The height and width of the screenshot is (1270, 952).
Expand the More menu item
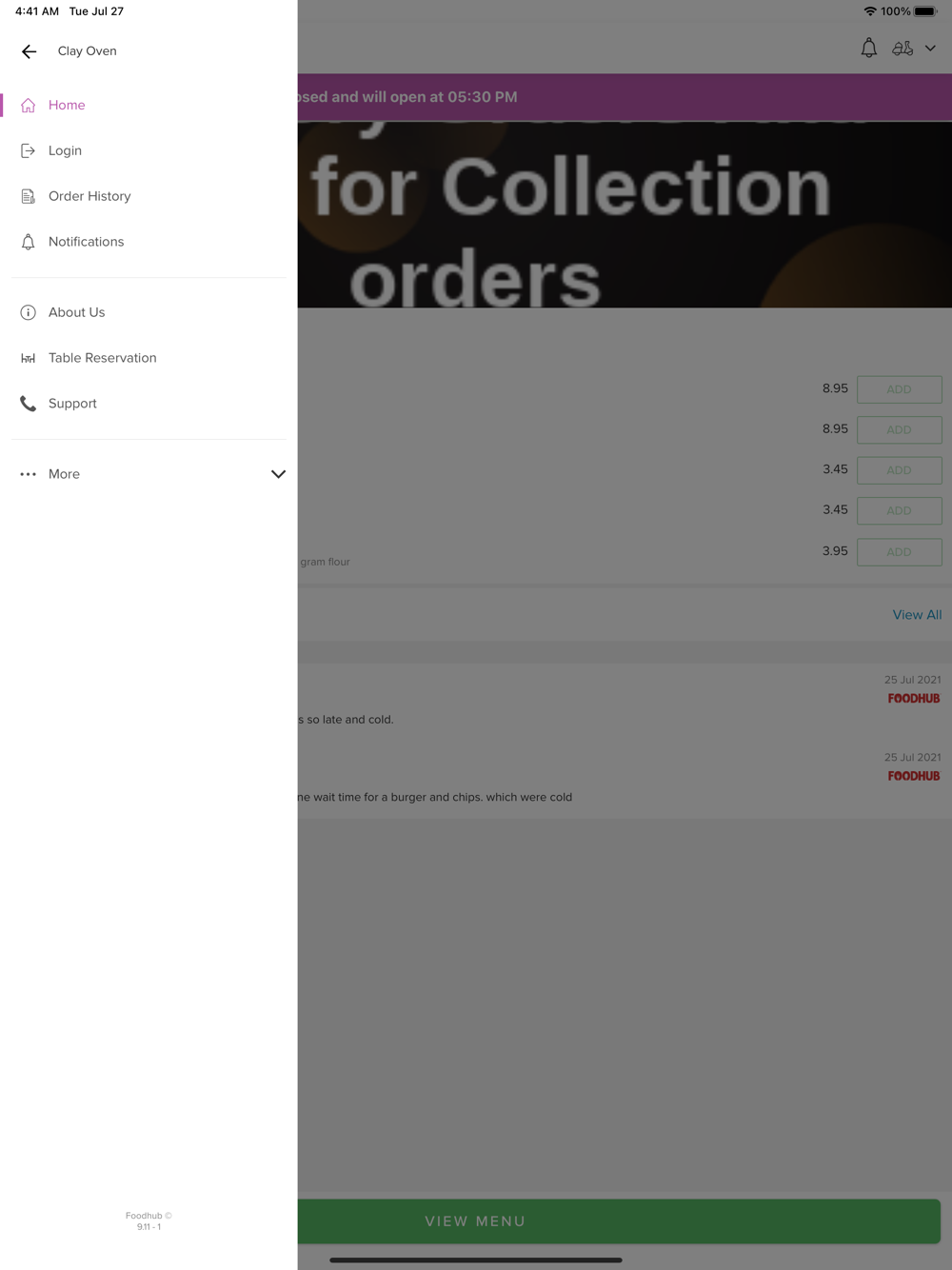click(x=149, y=474)
